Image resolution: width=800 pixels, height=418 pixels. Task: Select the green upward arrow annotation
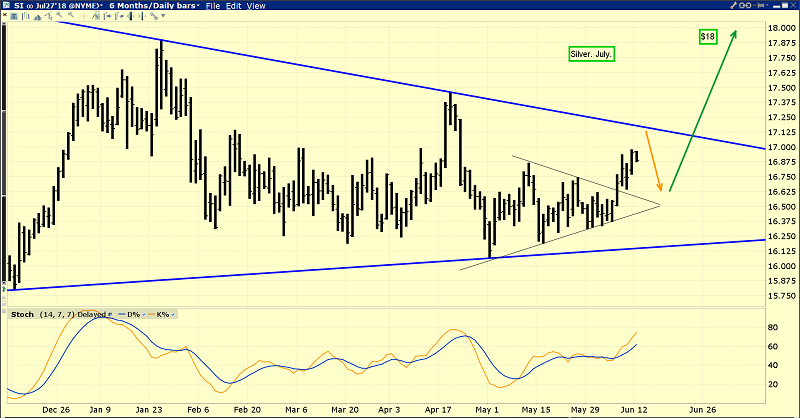point(704,110)
